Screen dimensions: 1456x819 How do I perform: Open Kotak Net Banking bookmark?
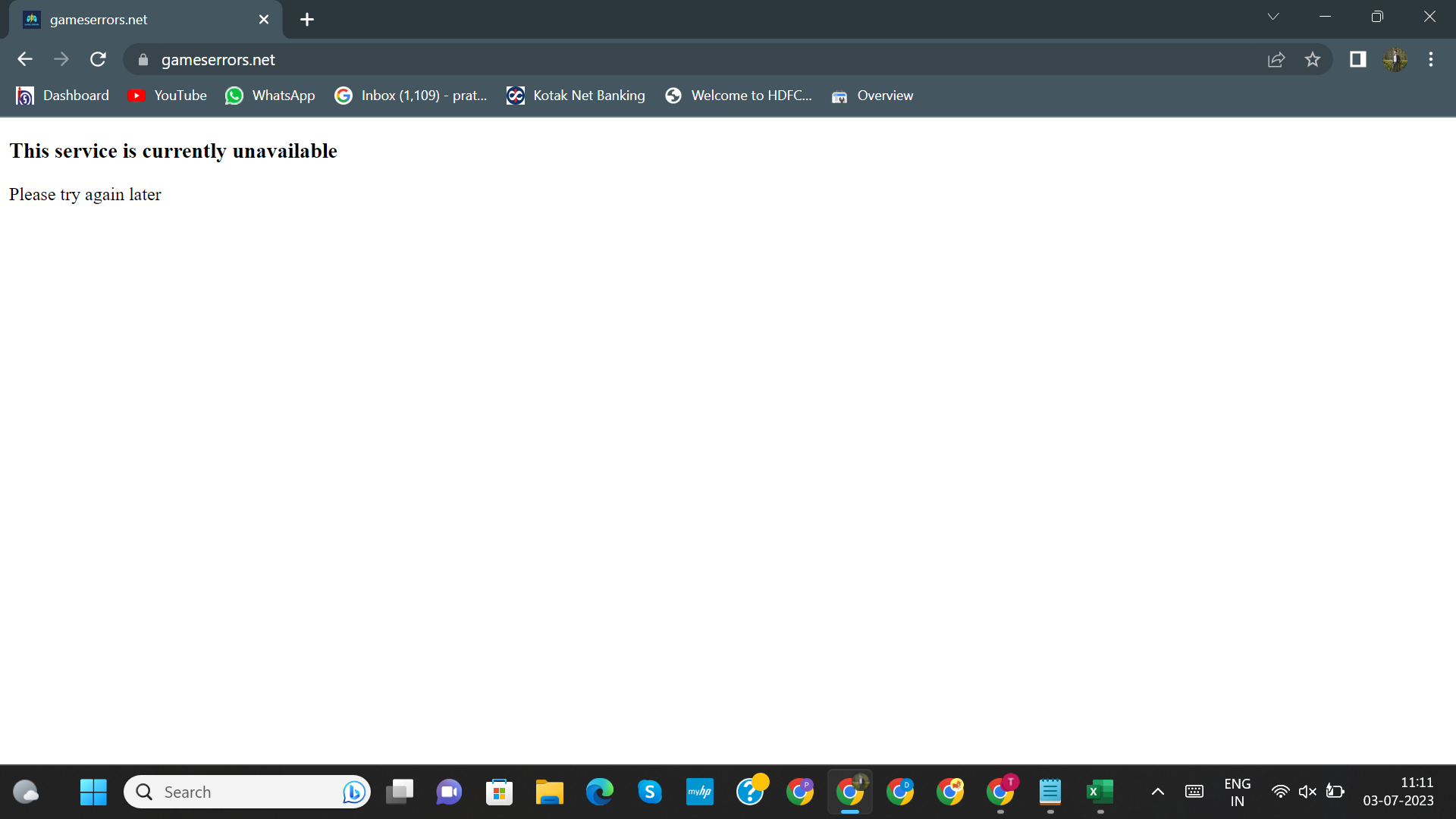(x=576, y=96)
